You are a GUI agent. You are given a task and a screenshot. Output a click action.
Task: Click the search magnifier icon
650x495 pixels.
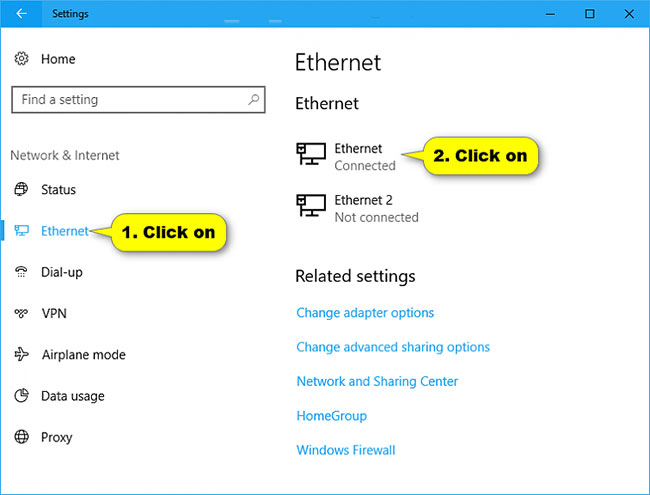[254, 99]
